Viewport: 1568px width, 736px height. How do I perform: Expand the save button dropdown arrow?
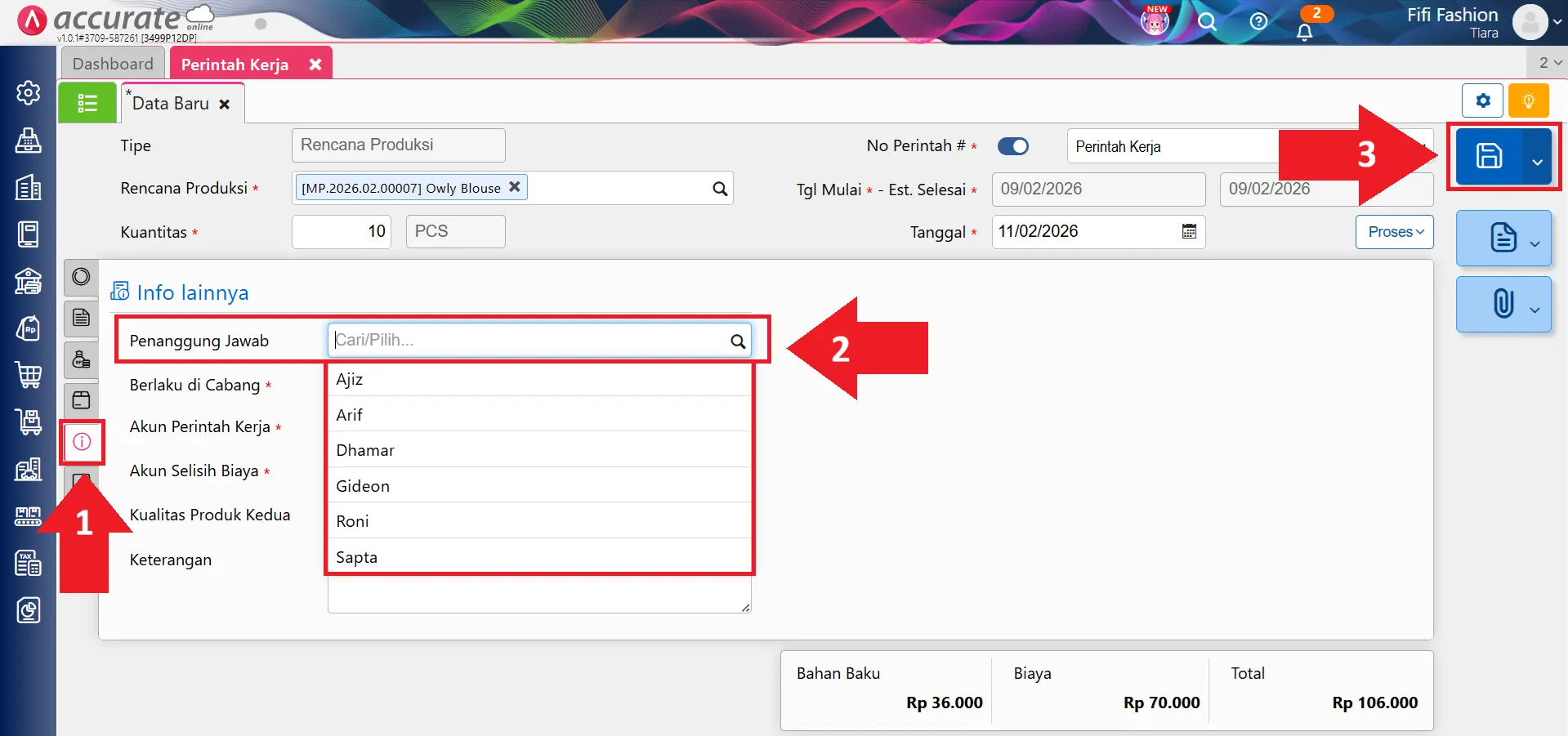(x=1537, y=162)
